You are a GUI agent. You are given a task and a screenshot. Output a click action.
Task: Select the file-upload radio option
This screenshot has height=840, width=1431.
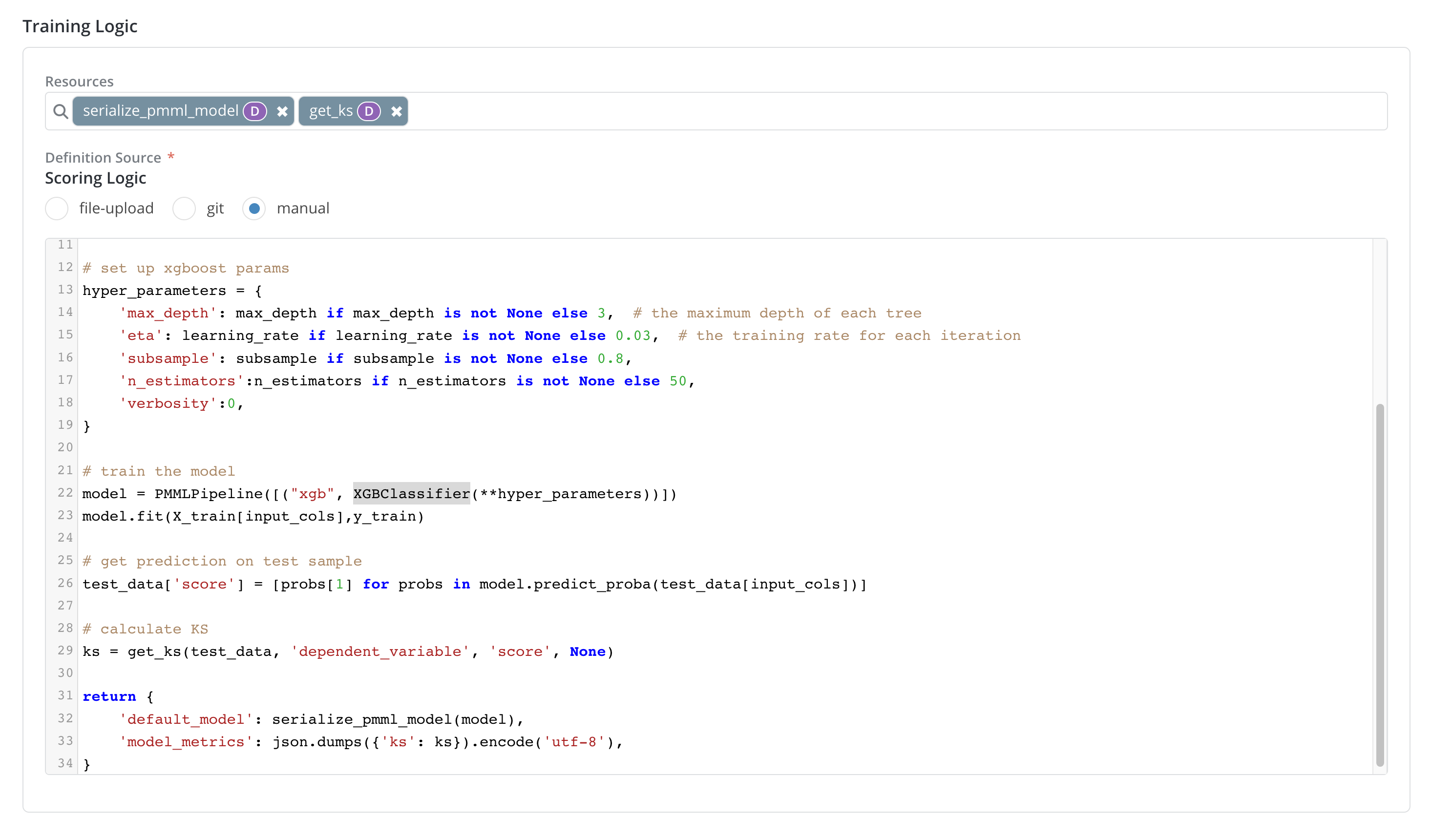tap(57, 209)
